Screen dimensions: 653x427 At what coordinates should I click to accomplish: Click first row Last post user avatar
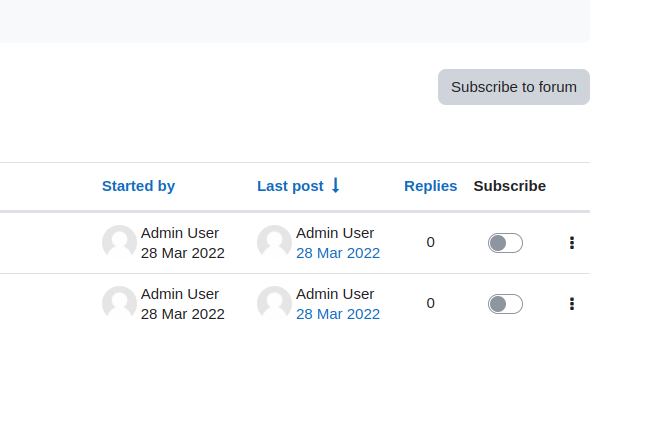point(274,242)
